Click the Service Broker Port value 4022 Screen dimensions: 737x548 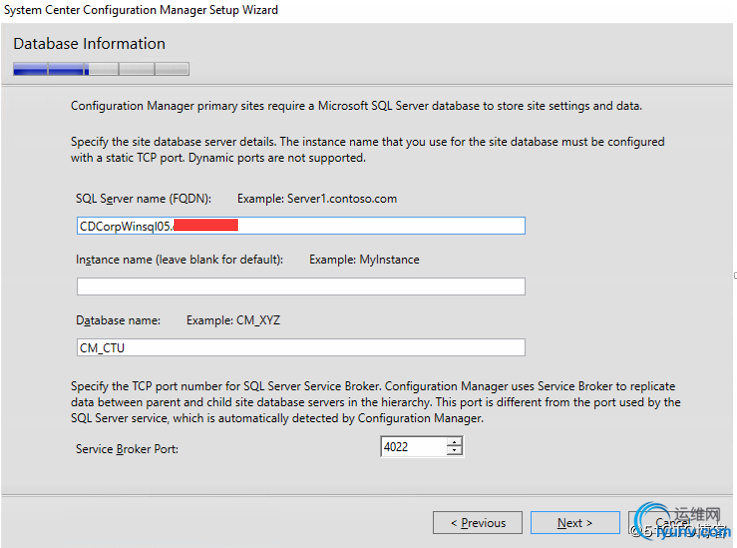(414, 446)
